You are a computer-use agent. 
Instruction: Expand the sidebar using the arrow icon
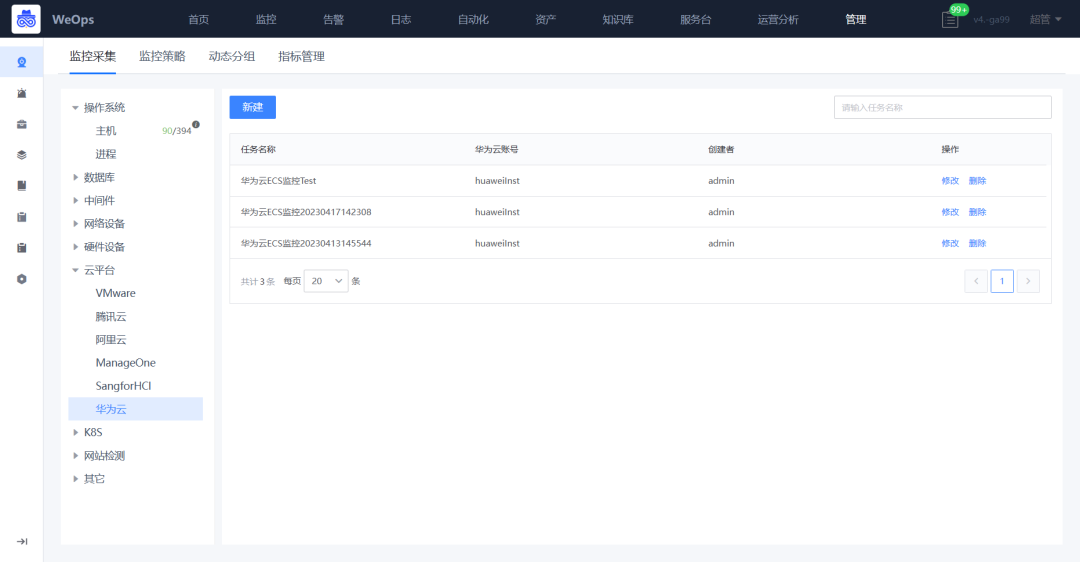[22, 541]
